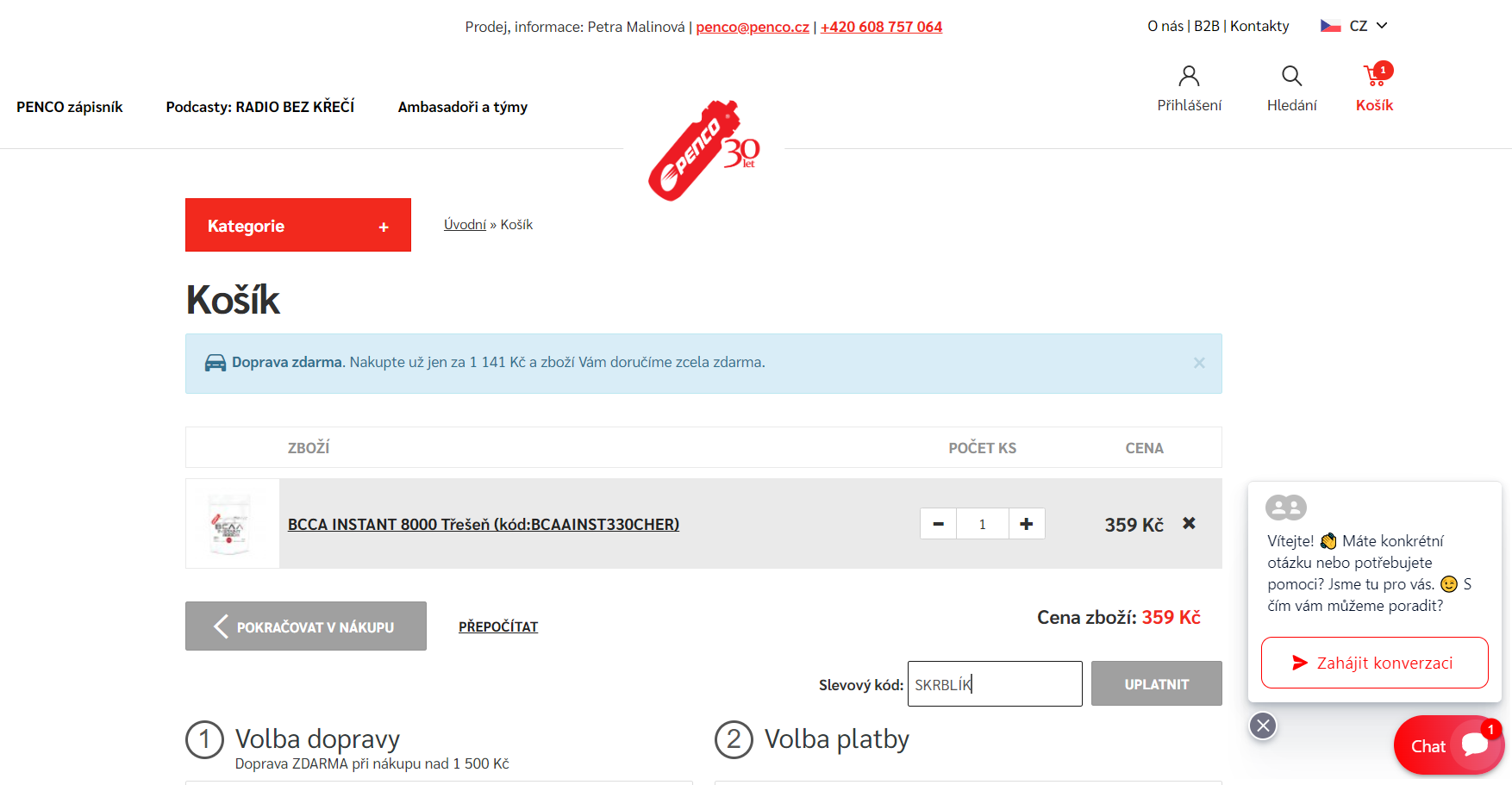Viewport: 1512px width, 785px height.
Task: Click the UPLATNIT discount button
Action: pyautogui.click(x=1157, y=684)
